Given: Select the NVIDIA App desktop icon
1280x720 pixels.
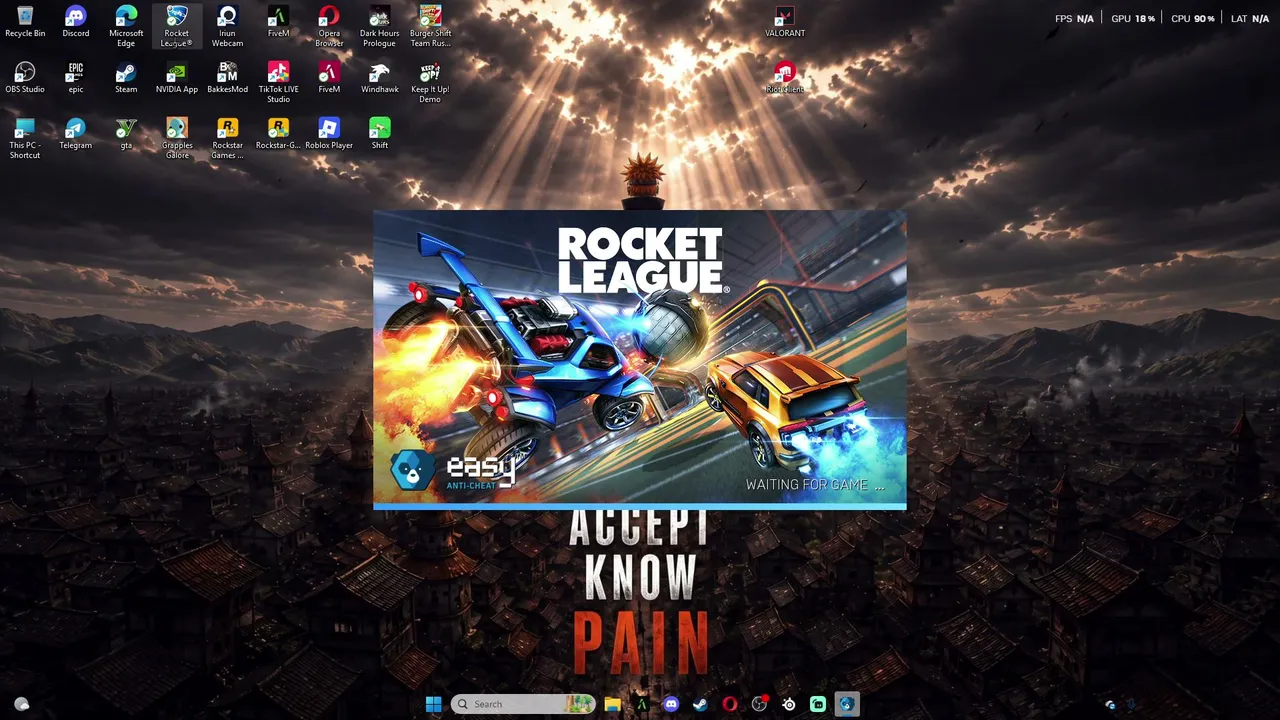Looking at the screenshot, I should coord(177,78).
